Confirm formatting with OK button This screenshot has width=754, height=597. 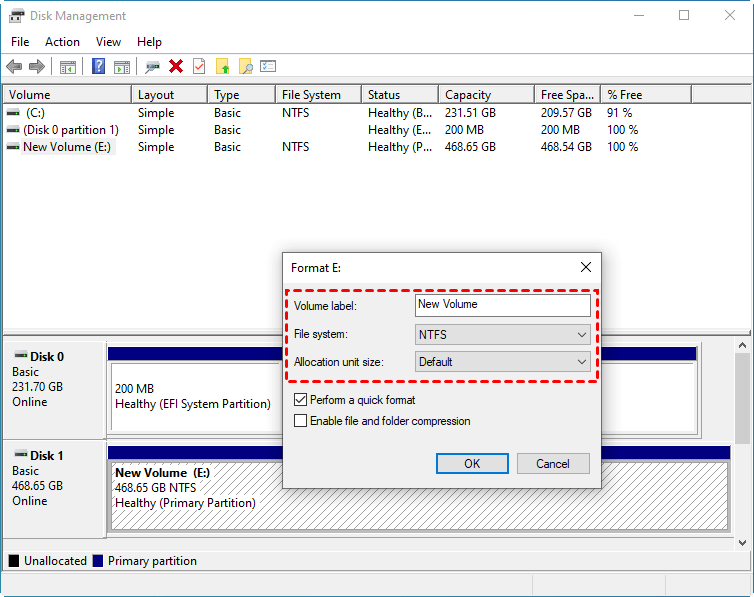click(x=472, y=463)
